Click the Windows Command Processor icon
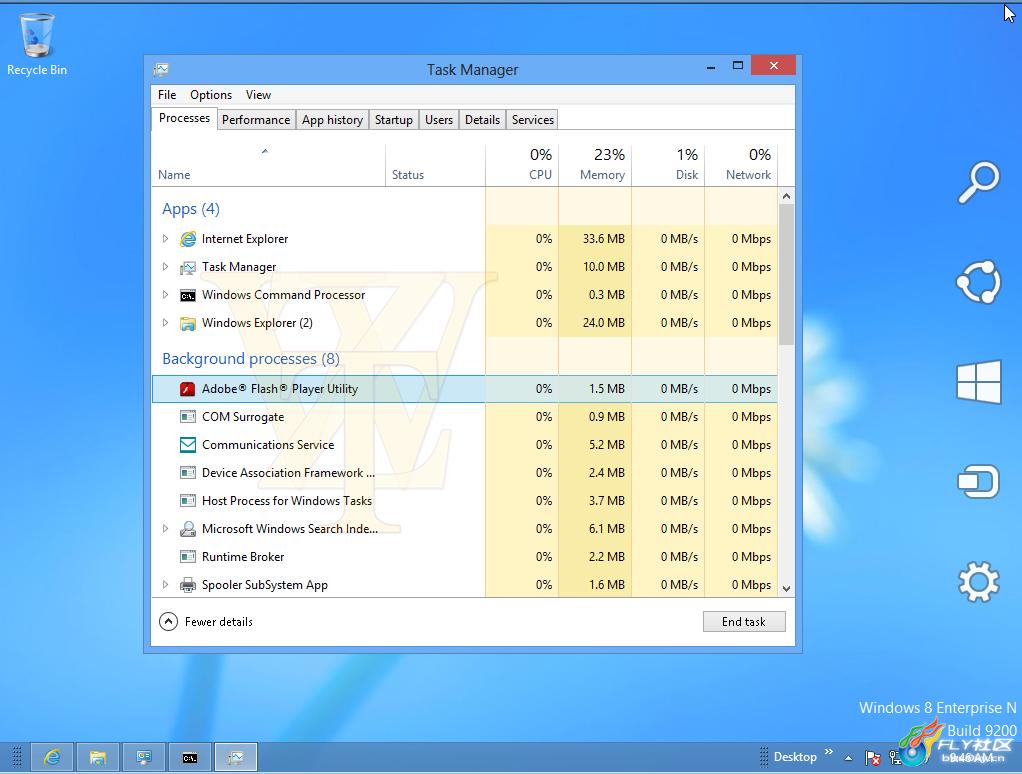 click(x=188, y=295)
